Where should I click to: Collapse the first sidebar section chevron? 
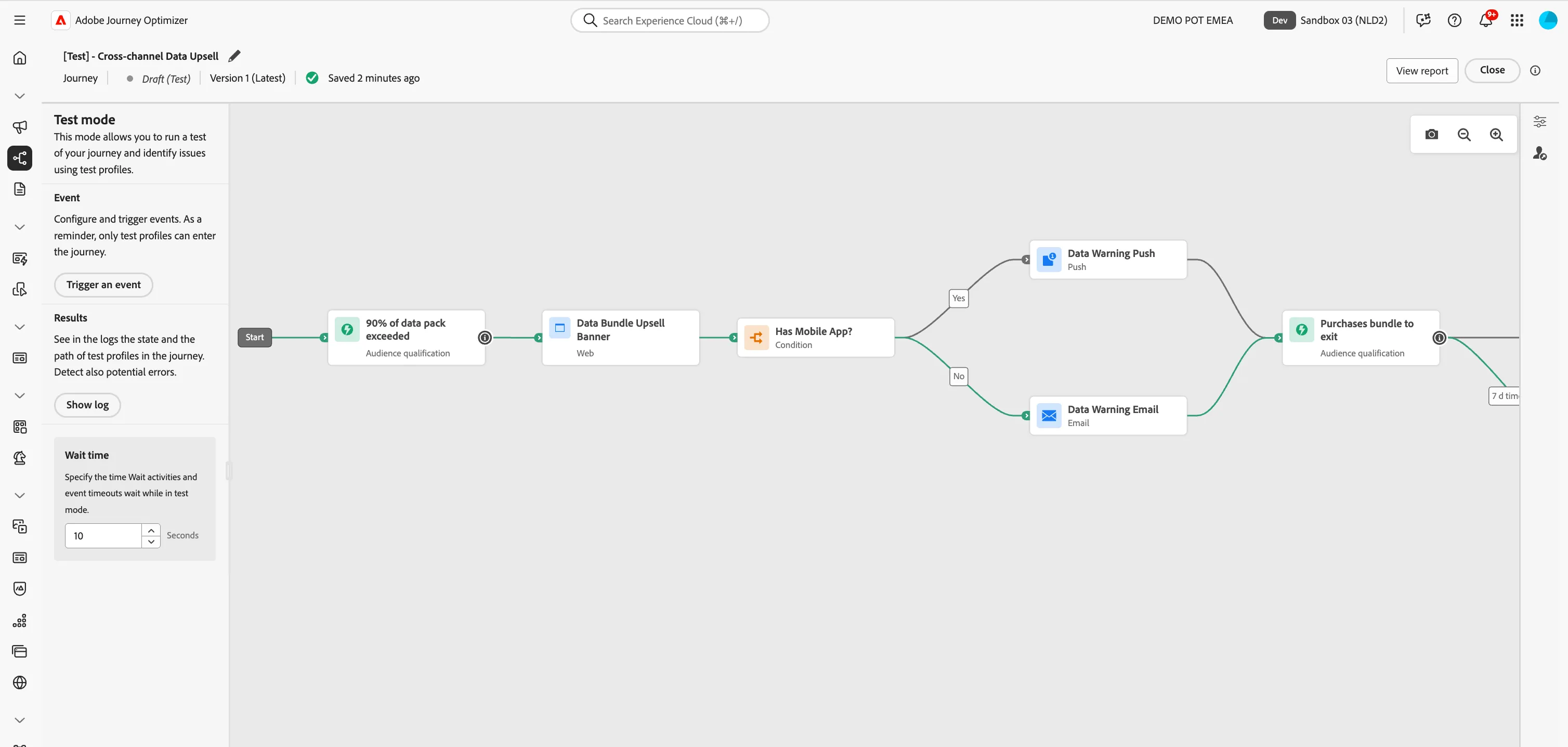(19, 96)
